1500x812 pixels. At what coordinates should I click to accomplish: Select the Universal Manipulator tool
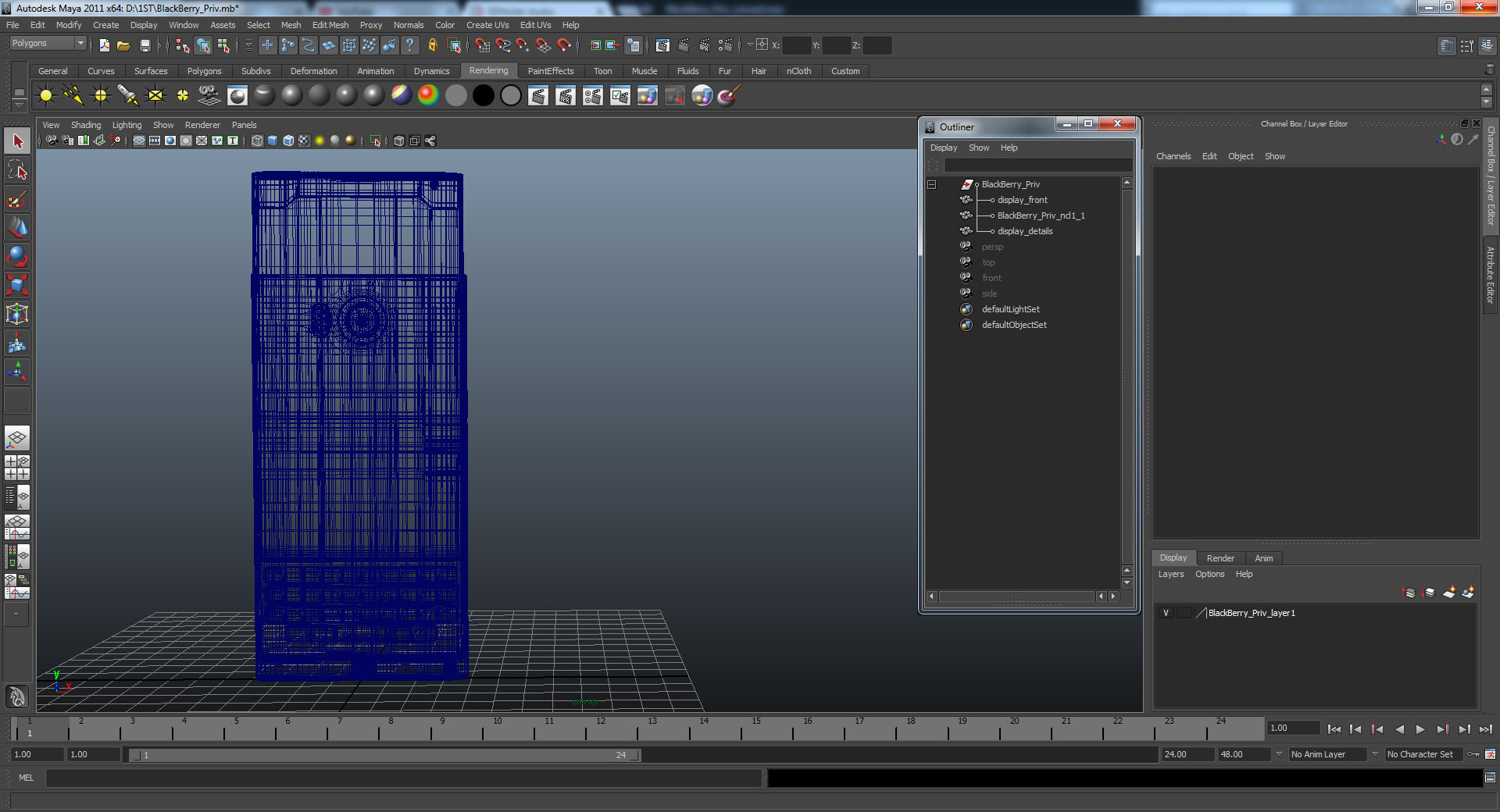tap(17, 314)
